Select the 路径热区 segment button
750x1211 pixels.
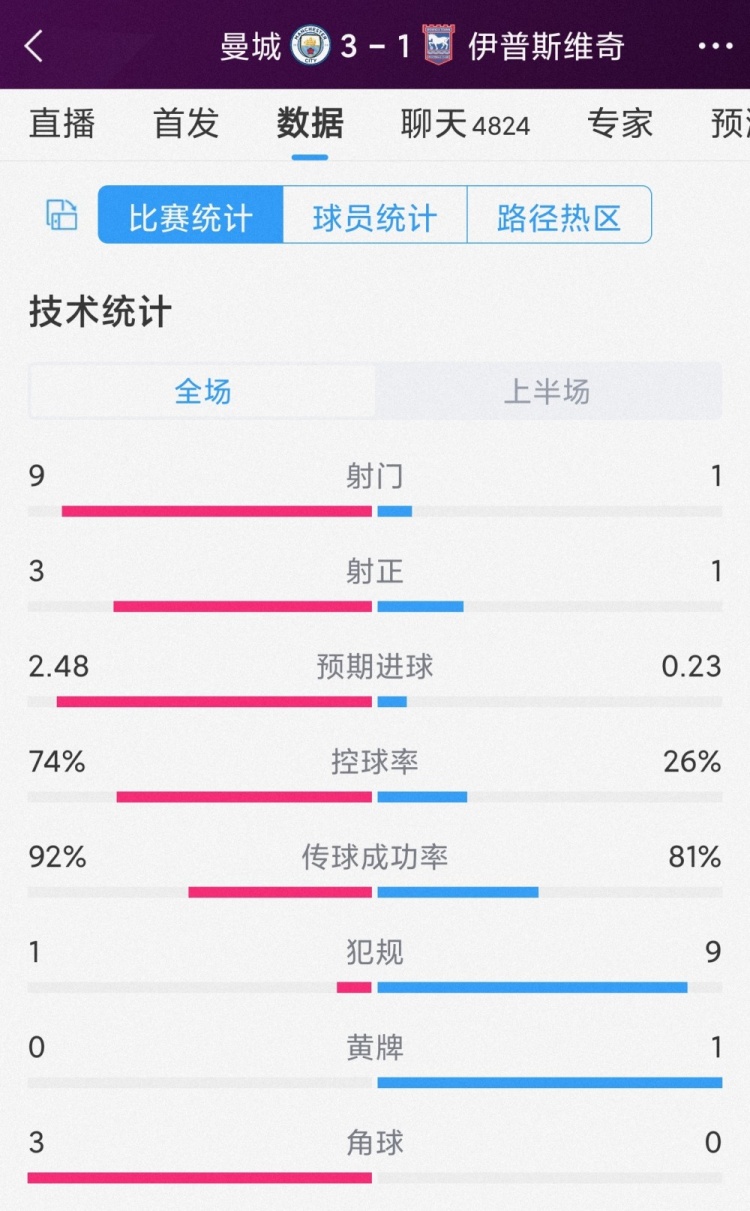click(x=559, y=215)
